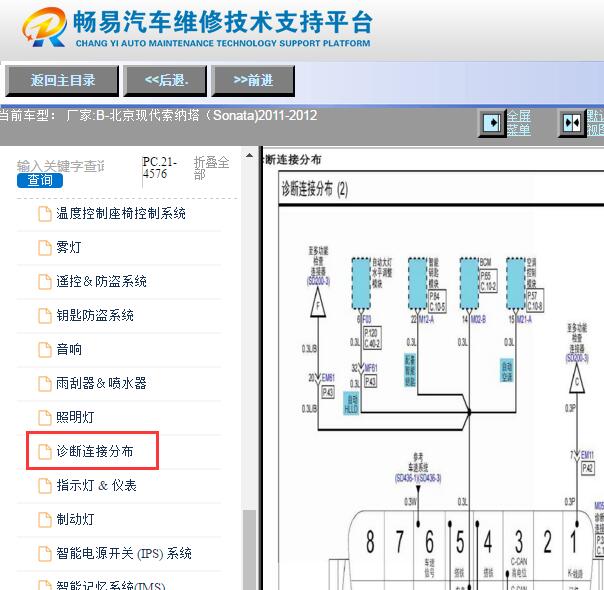Click the scroll-up arrow of the sidebar list
Viewport: 604px width, 590px height.
click(x=250, y=156)
